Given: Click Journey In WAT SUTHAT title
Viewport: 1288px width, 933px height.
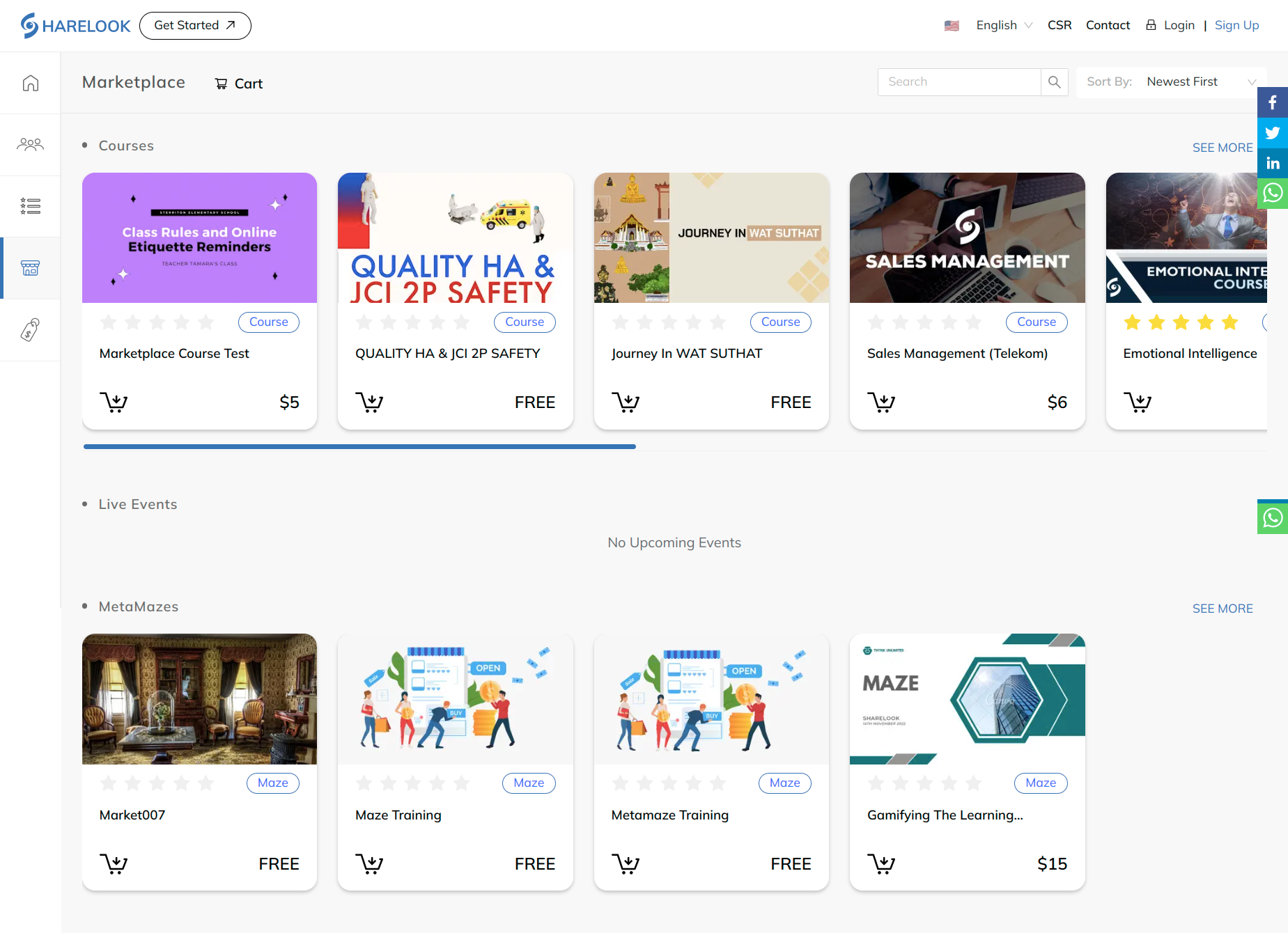Looking at the screenshot, I should pyautogui.click(x=687, y=354).
